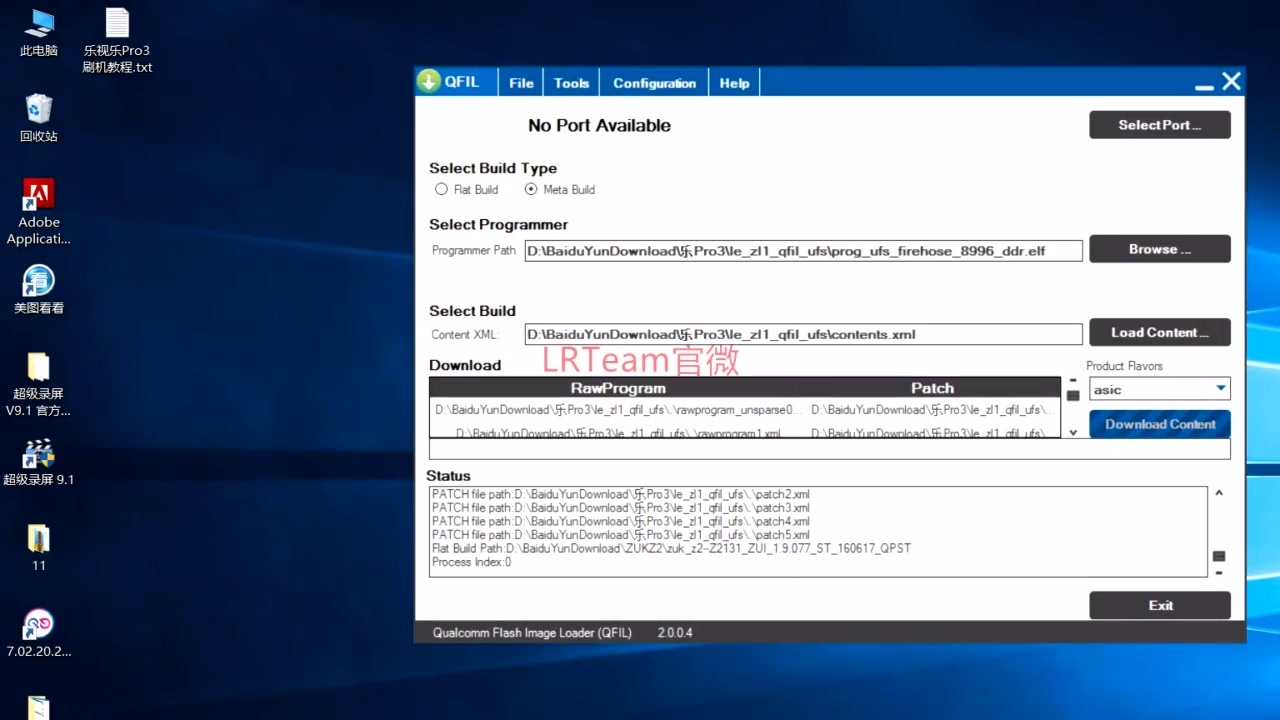Select the rawprogram_unsparse0 row in Download list
The image size is (1280, 720).
(x=745, y=410)
